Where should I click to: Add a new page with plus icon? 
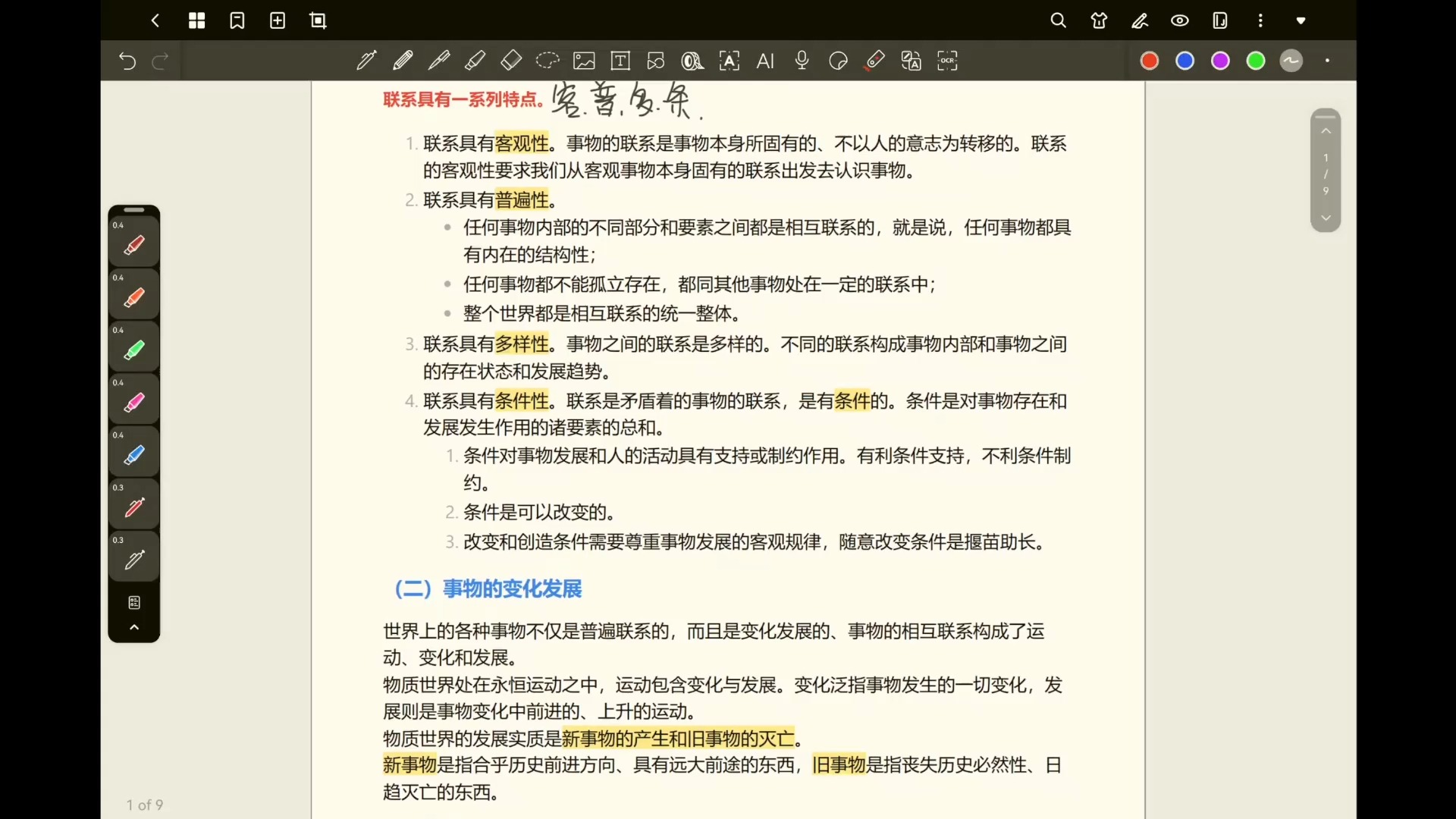coord(278,20)
